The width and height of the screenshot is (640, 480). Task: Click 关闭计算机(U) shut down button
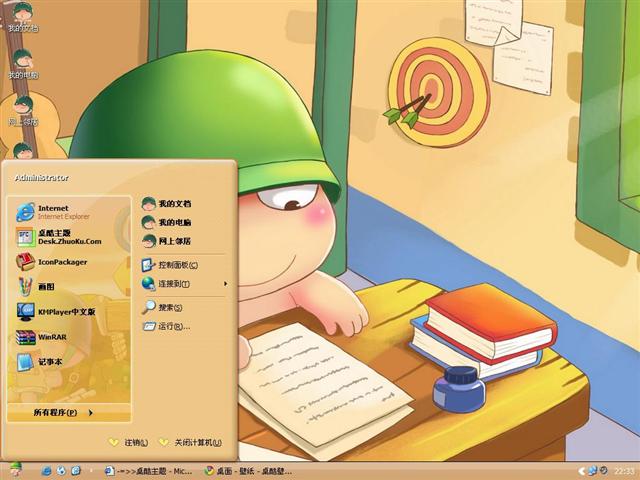[190, 442]
